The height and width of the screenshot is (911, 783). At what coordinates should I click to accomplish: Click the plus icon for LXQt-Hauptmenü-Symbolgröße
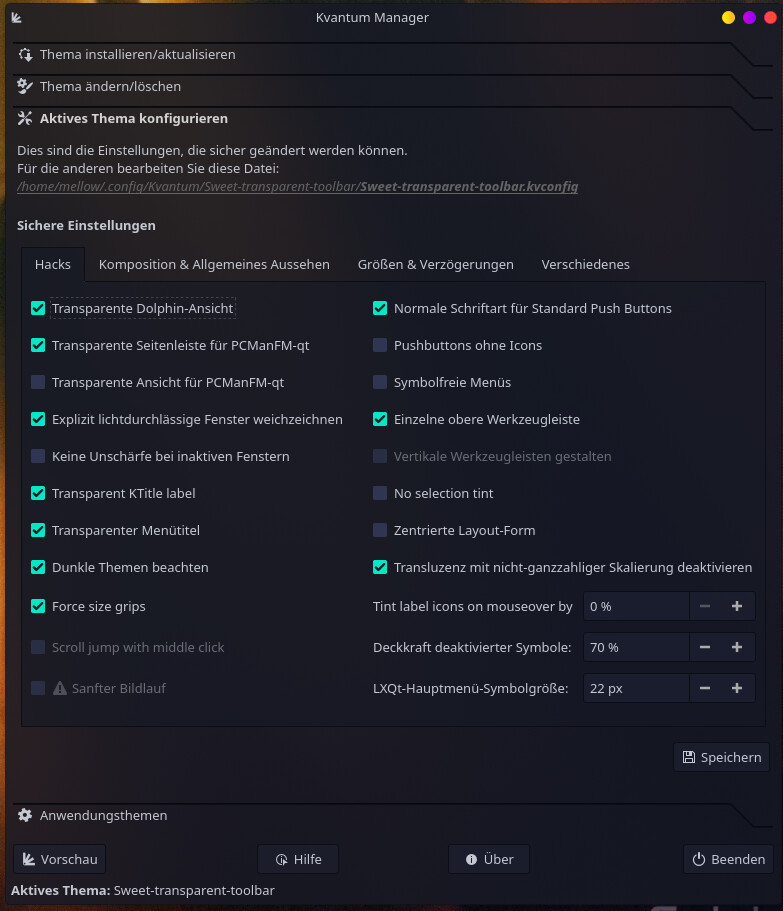[737, 688]
